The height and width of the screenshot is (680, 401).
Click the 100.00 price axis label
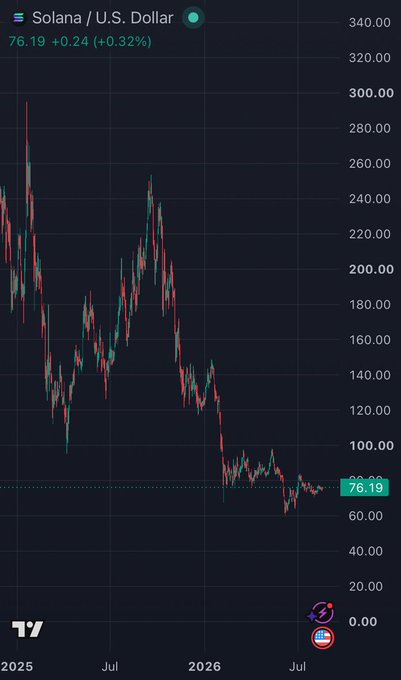(x=371, y=445)
